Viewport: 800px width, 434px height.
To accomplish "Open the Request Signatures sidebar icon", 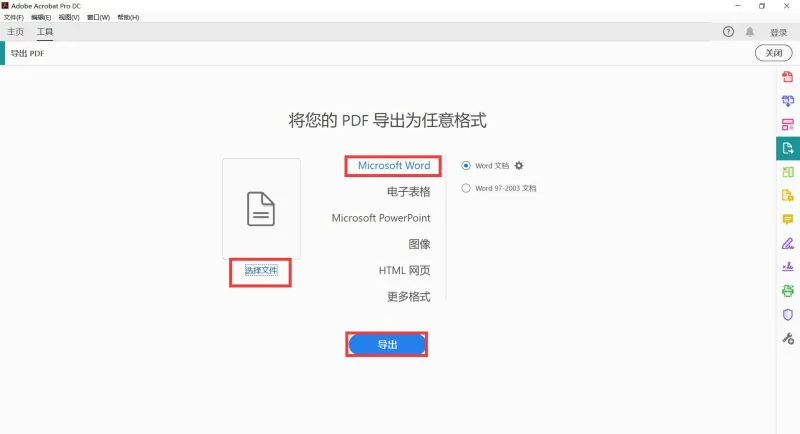I will [x=787, y=267].
